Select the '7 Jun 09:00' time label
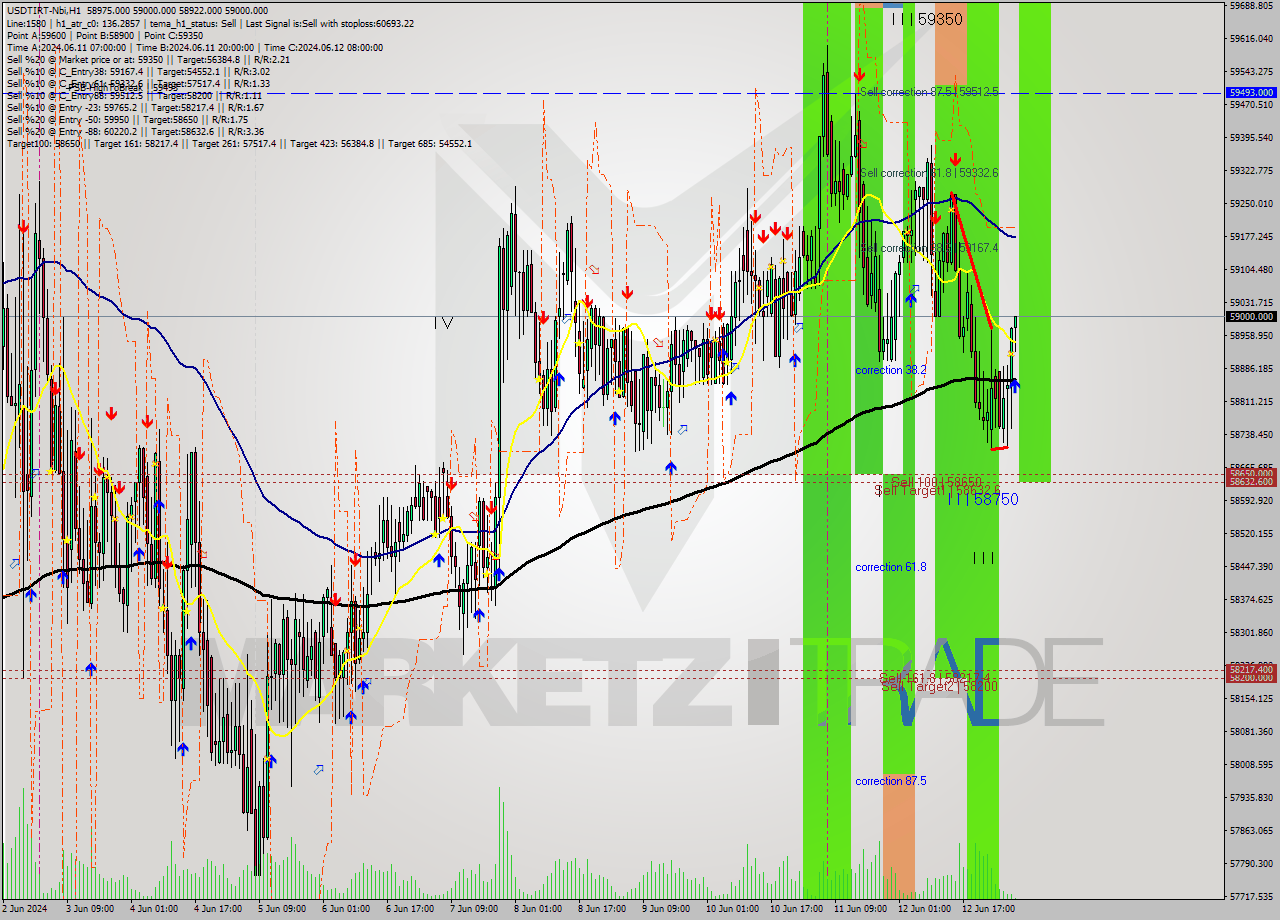1280x920 pixels. 473,910
